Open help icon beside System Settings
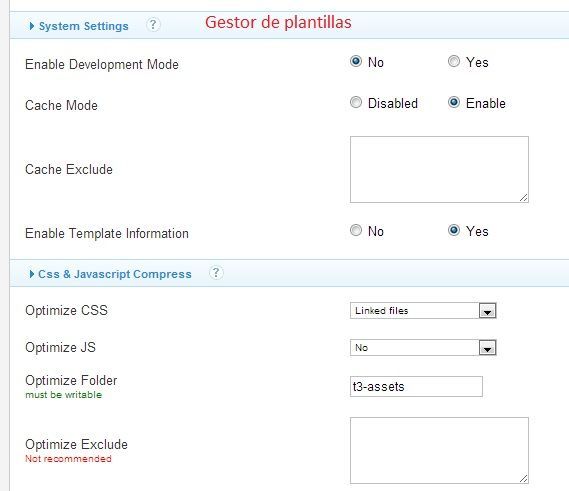 153,25
